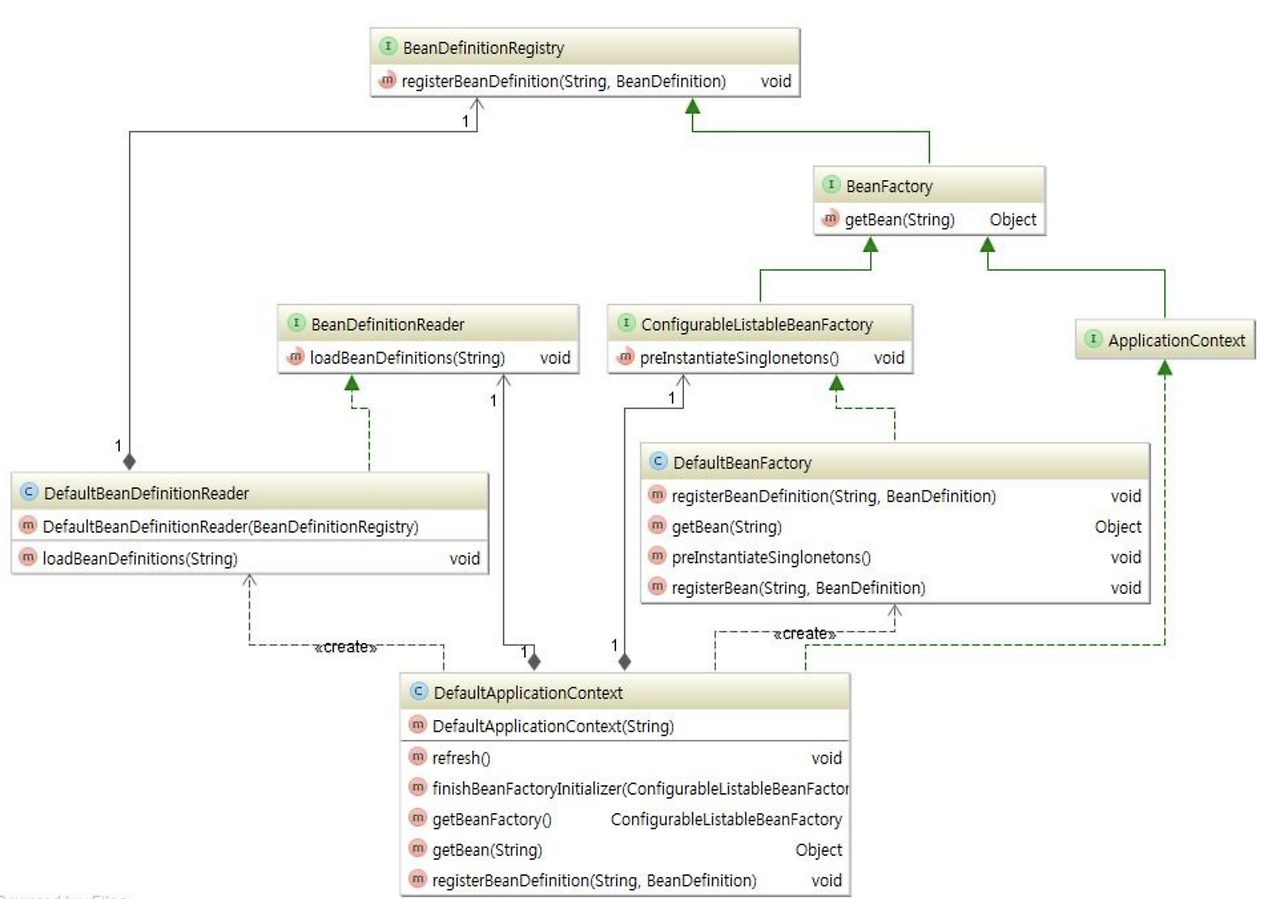Click the BeanDefinitionRegistry interface icon

click(x=388, y=47)
